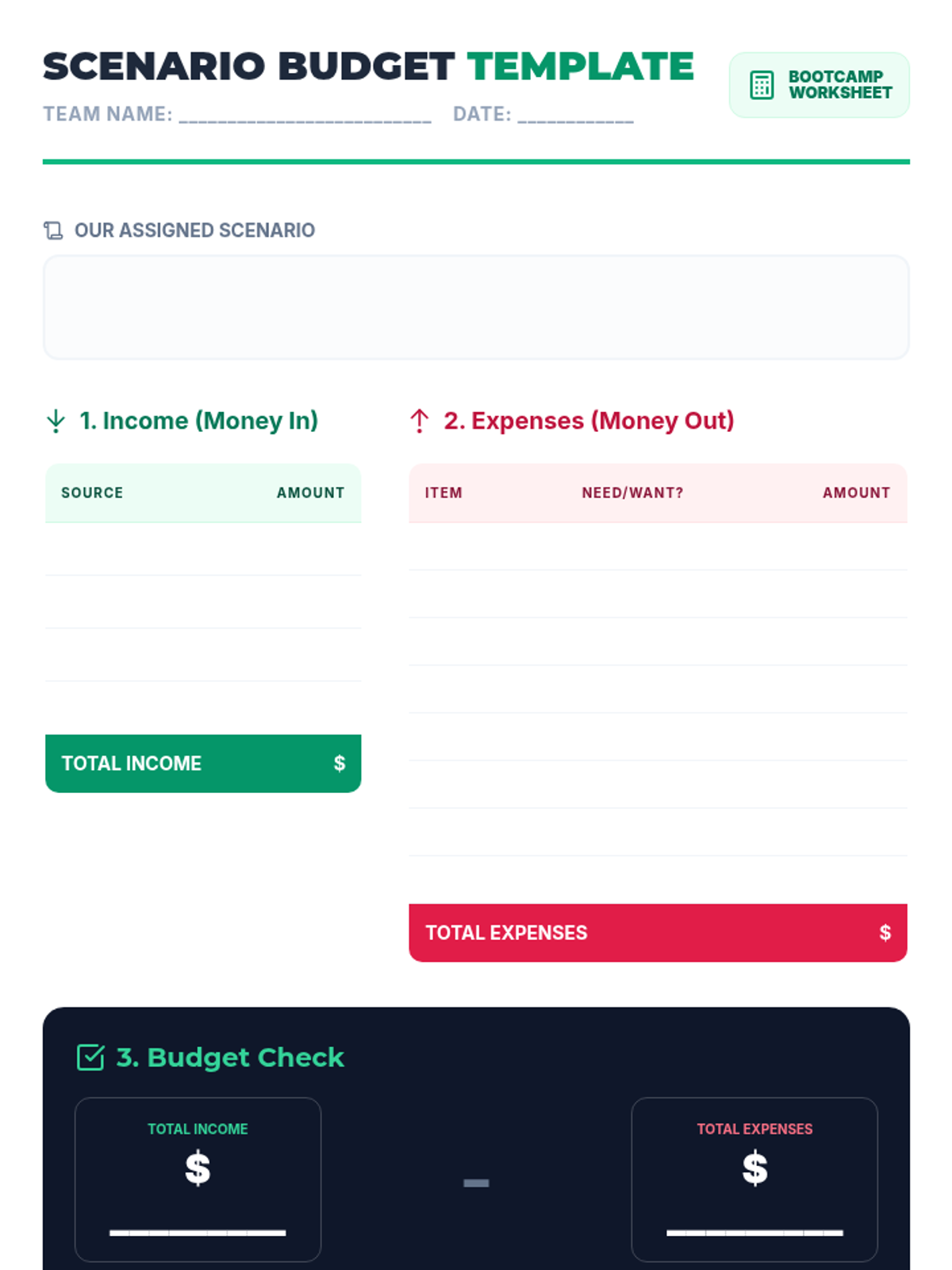This screenshot has height=1270, width=952.
Task: Click the red Total Expenses bar
Action: coord(658,933)
